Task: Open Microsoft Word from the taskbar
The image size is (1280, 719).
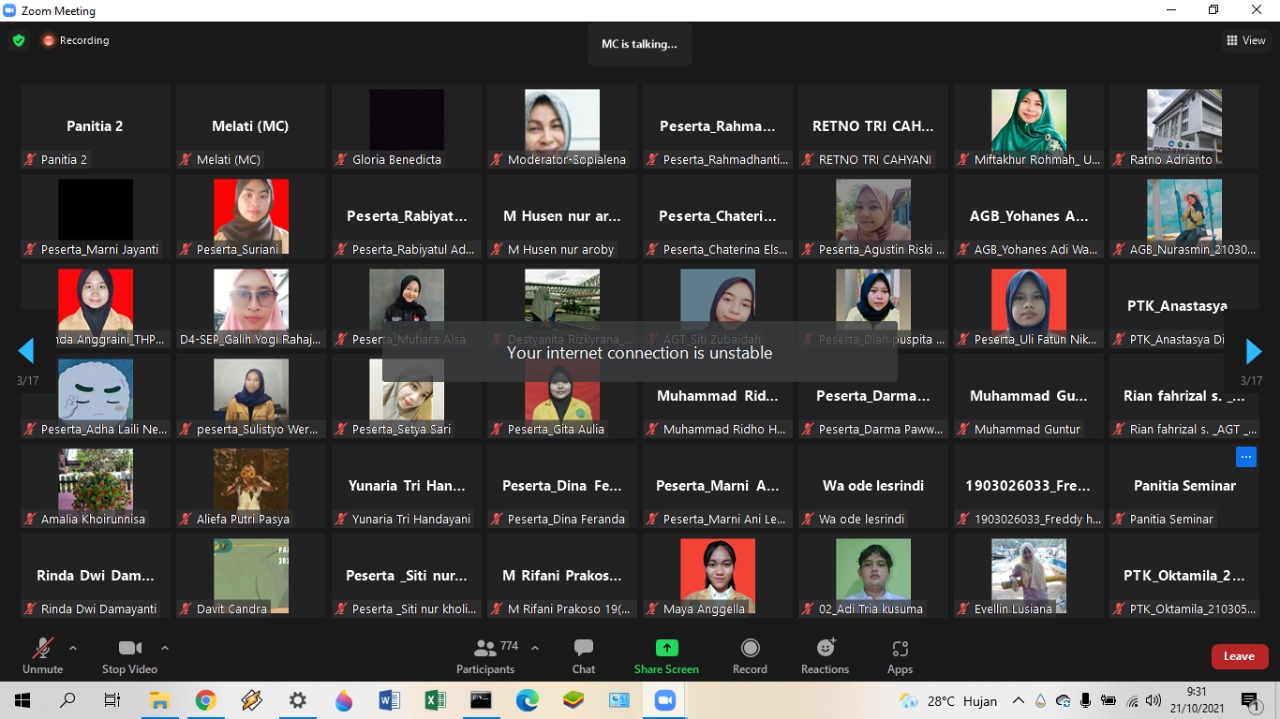Action: (389, 701)
